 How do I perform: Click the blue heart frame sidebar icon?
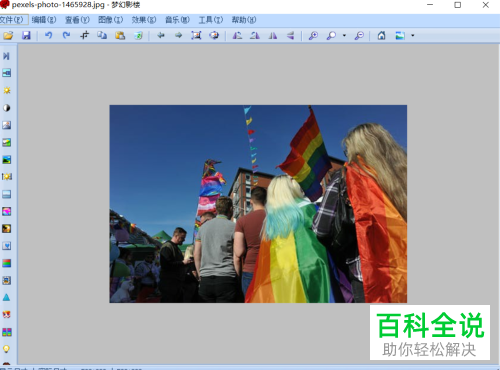[7, 246]
